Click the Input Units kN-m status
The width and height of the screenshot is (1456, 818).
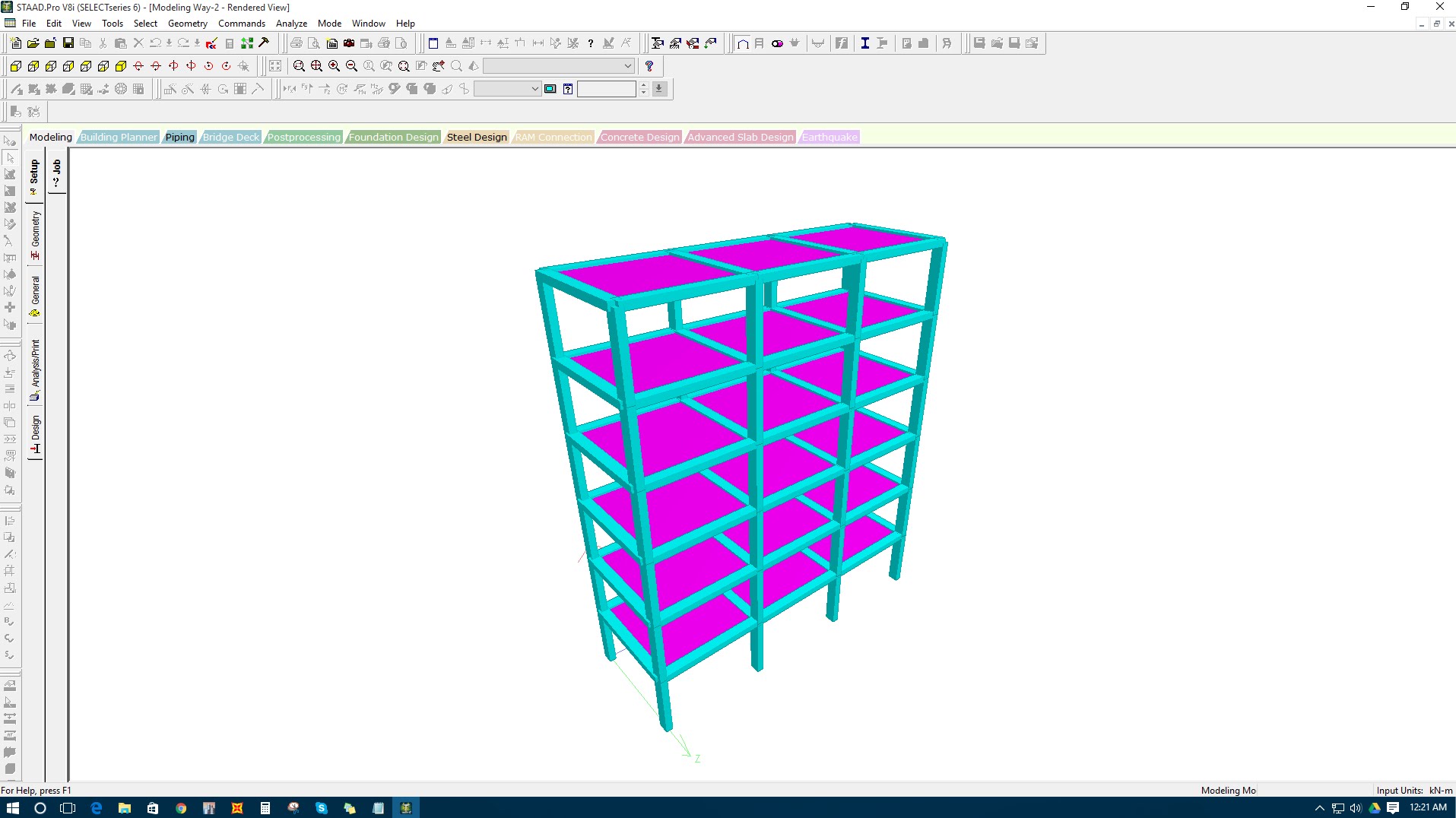(x=1413, y=791)
